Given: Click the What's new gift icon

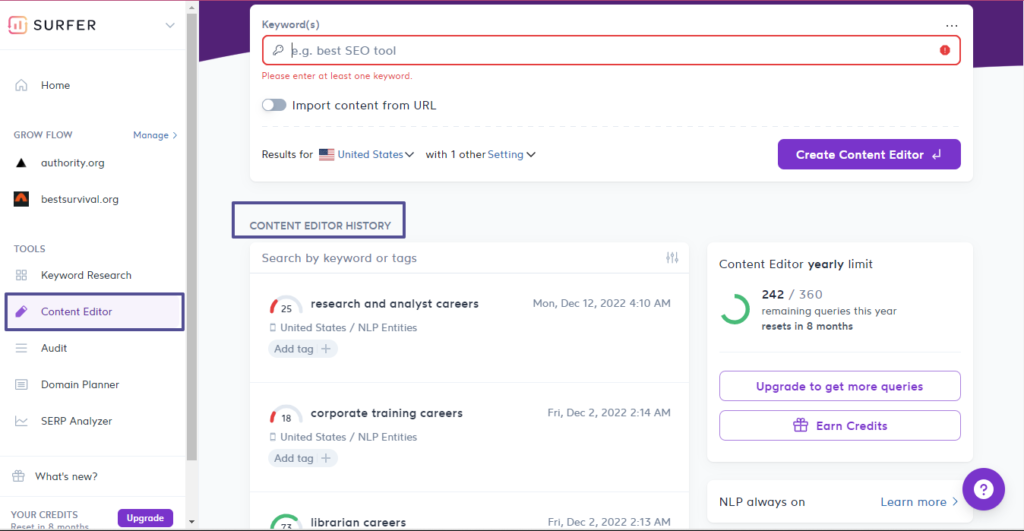Looking at the screenshot, I should (18, 476).
